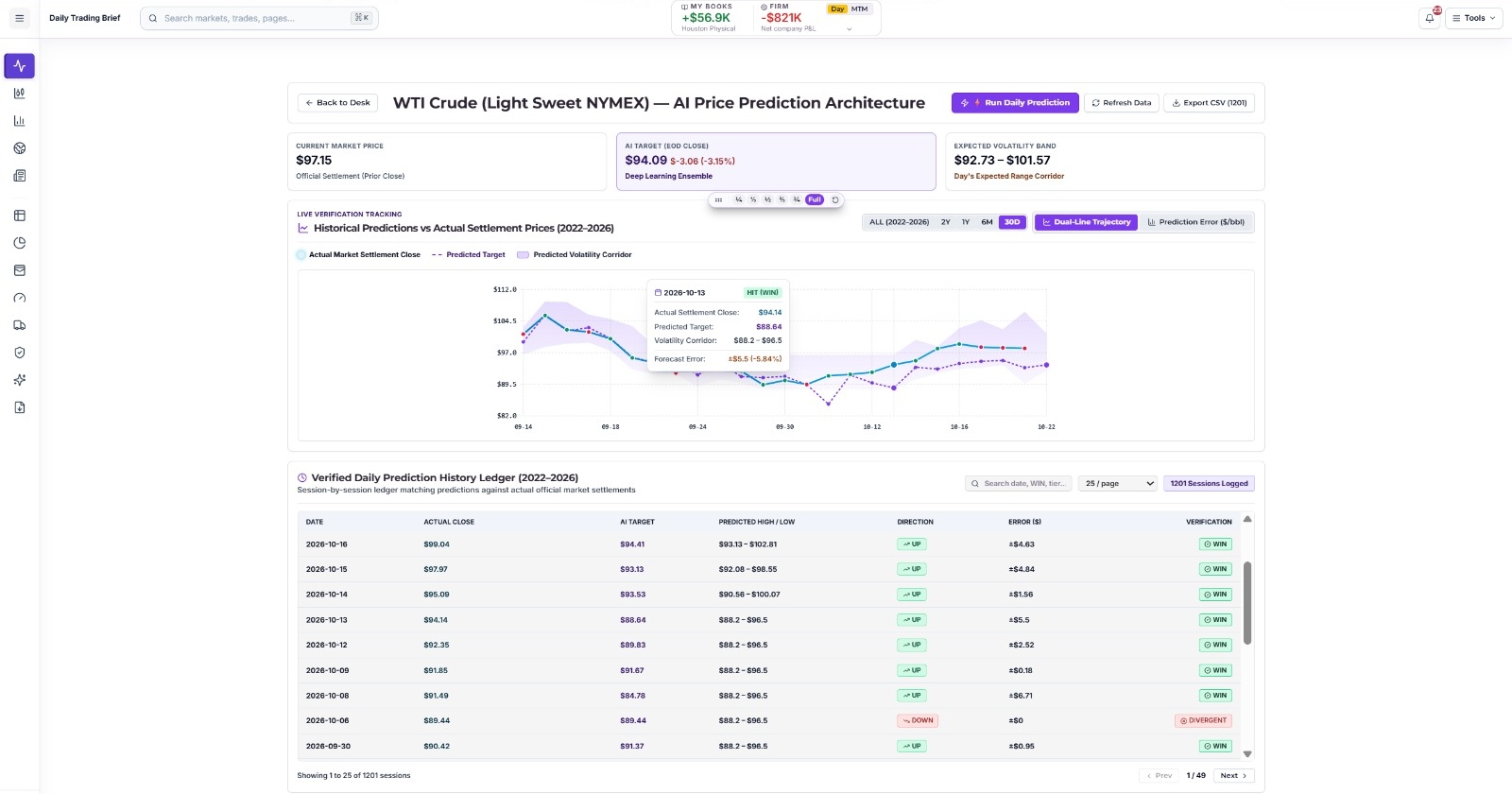
Task: Open the AI sparkles sidebar icon
Action: pos(20,380)
